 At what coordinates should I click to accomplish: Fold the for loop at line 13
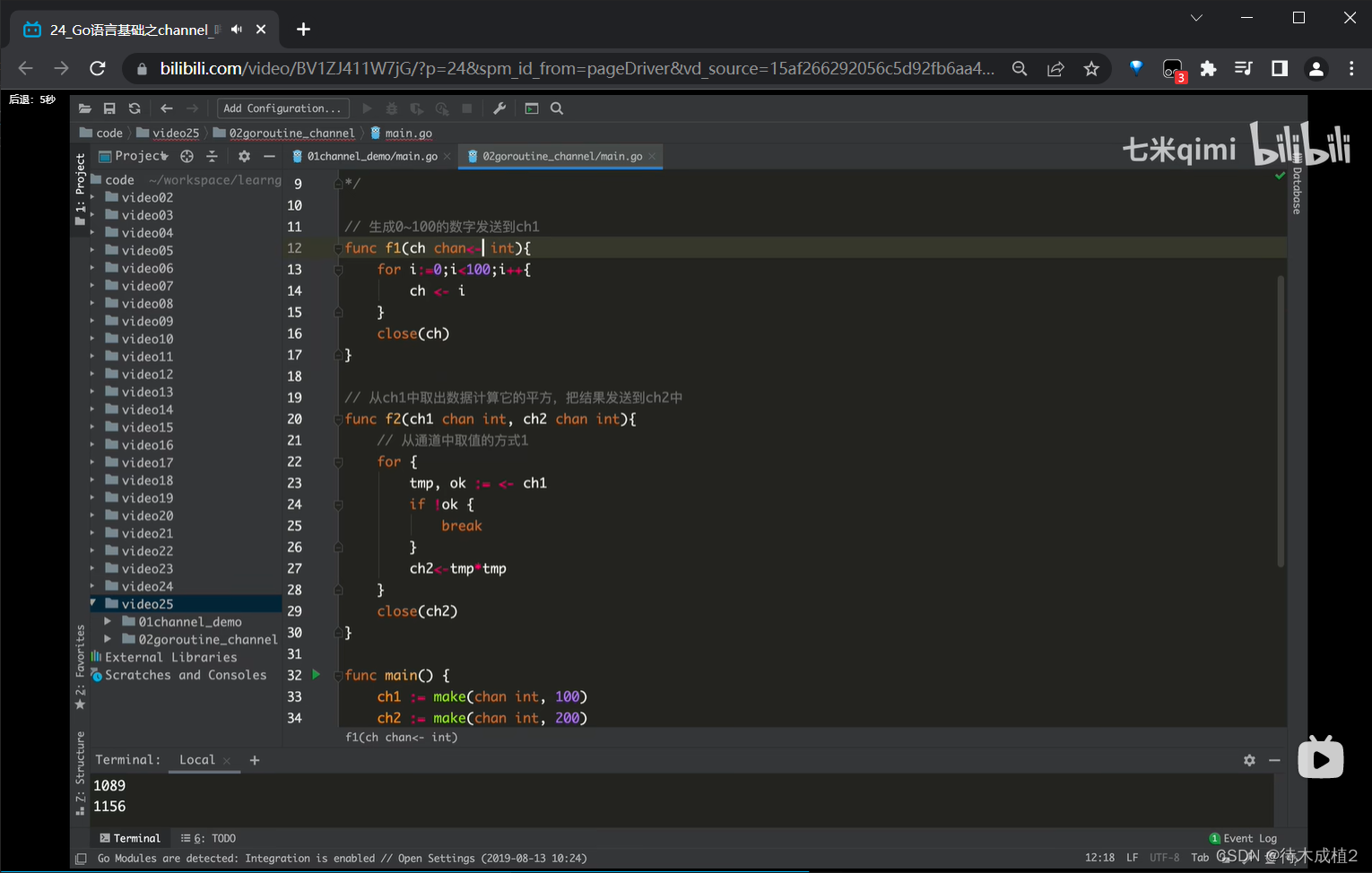click(x=338, y=270)
